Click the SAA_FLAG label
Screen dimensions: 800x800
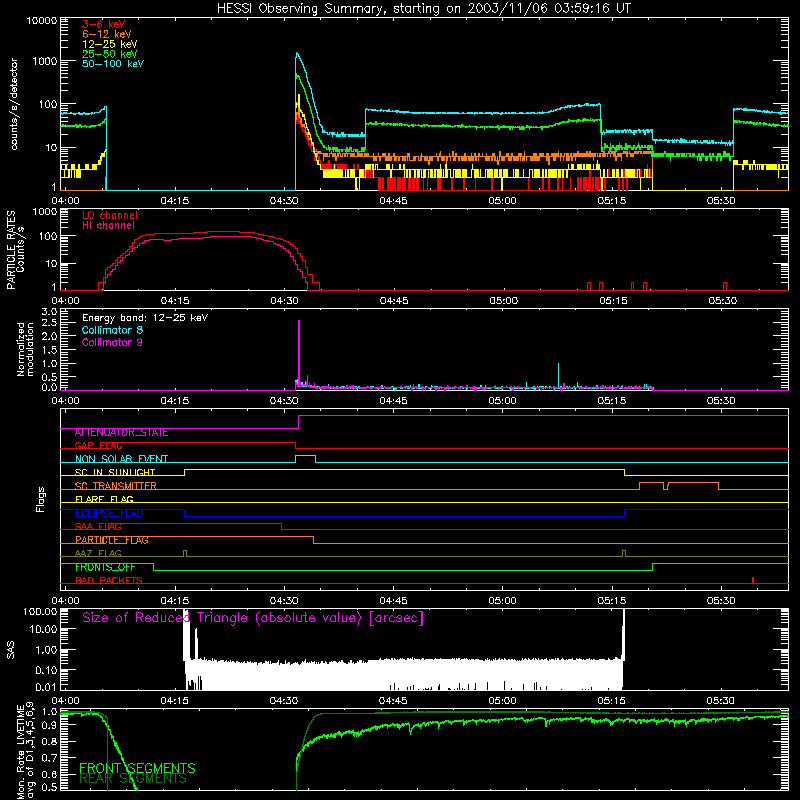[98, 527]
